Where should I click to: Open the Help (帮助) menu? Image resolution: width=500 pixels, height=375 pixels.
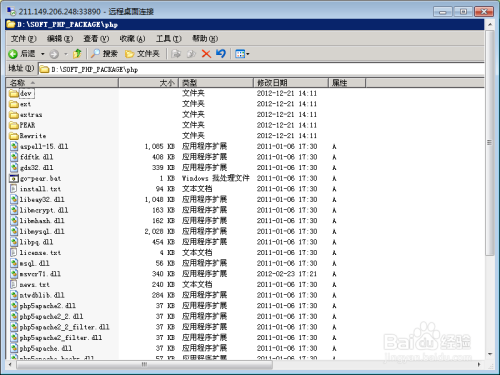[205, 39]
